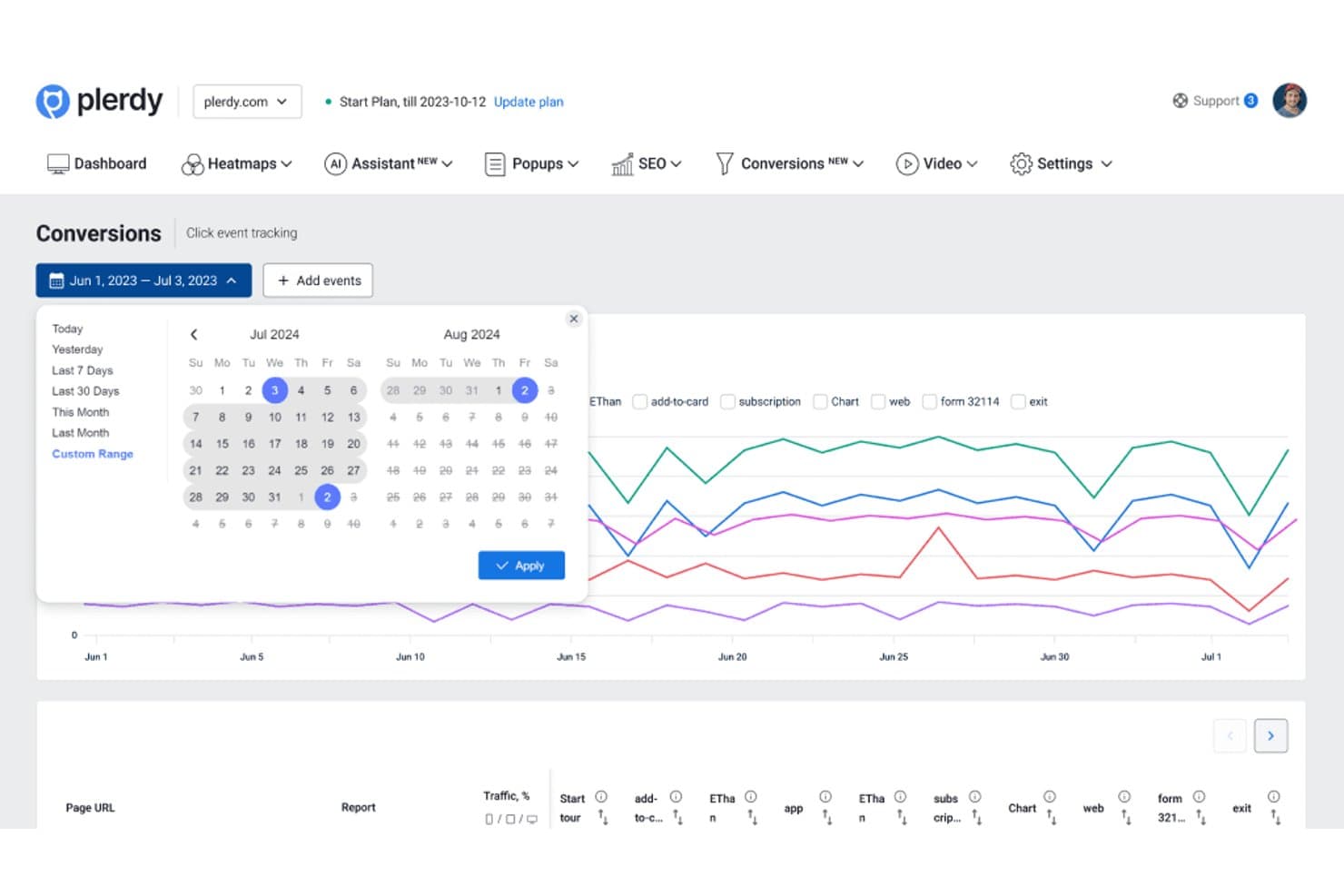The height and width of the screenshot is (896, 1344).
Task: Choose the Last 30 Days preset
Action: (x=85, y=391)
